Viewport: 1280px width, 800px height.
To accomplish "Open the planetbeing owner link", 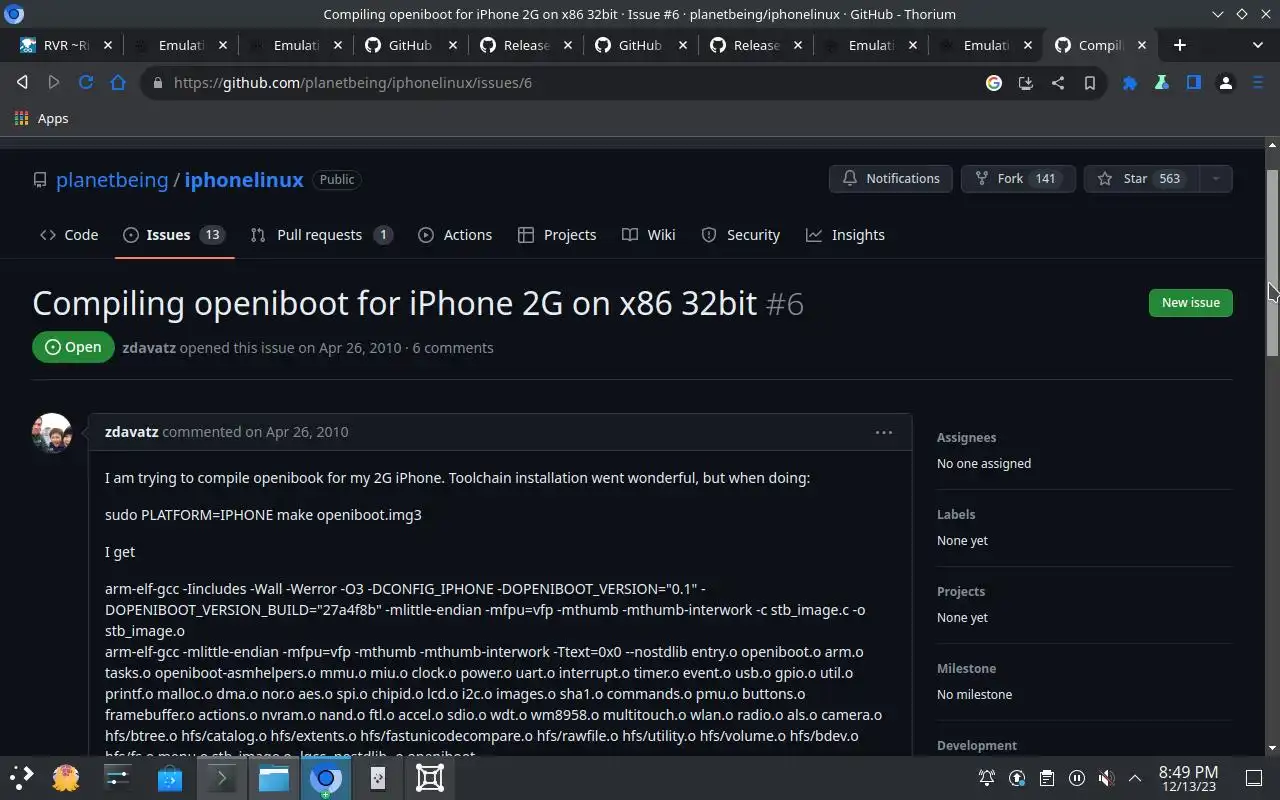I will pos(112,180).
